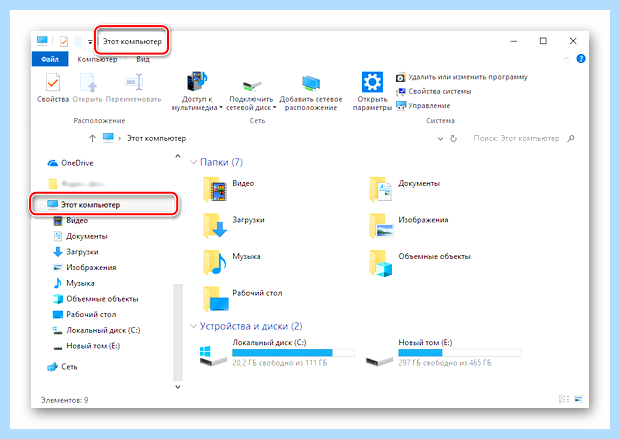Collapse the Папки (7) group
Viewport: 620px width, 439px height.
193,162
